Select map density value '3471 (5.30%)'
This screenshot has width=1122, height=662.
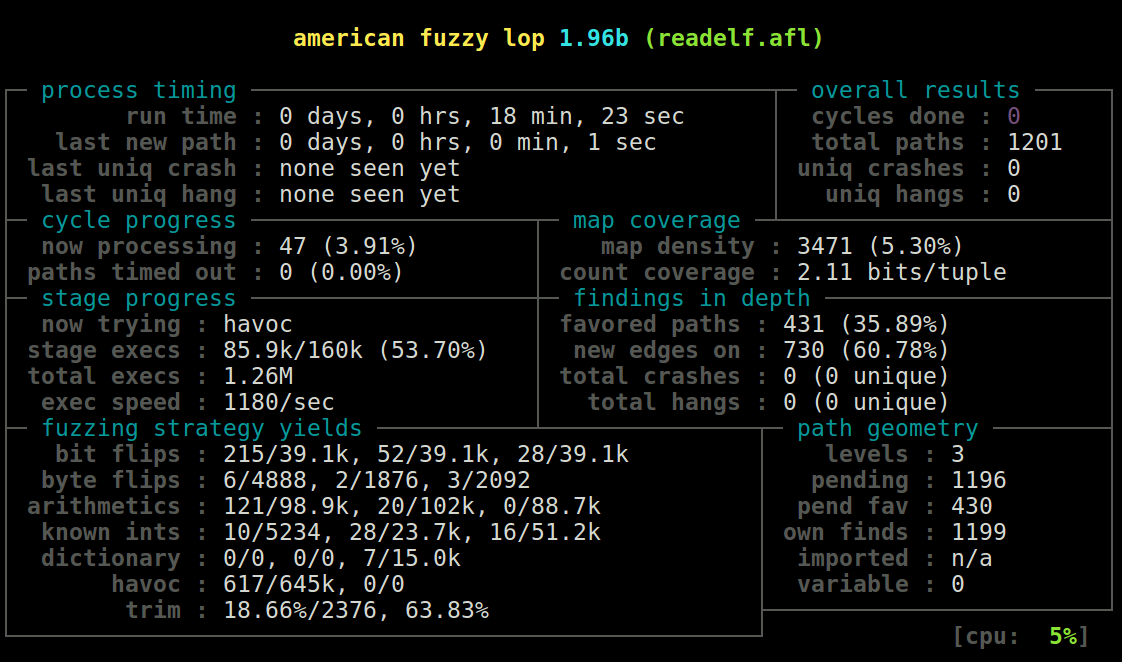coord(880,247)
